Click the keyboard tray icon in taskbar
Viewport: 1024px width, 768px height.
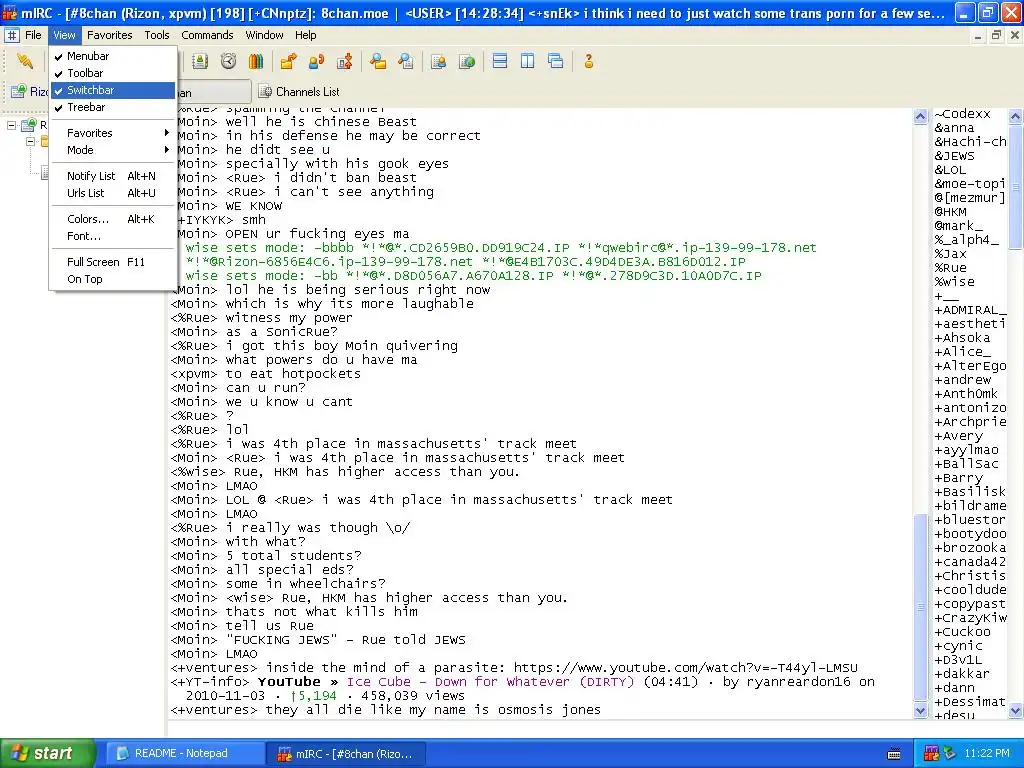(894, 754)
